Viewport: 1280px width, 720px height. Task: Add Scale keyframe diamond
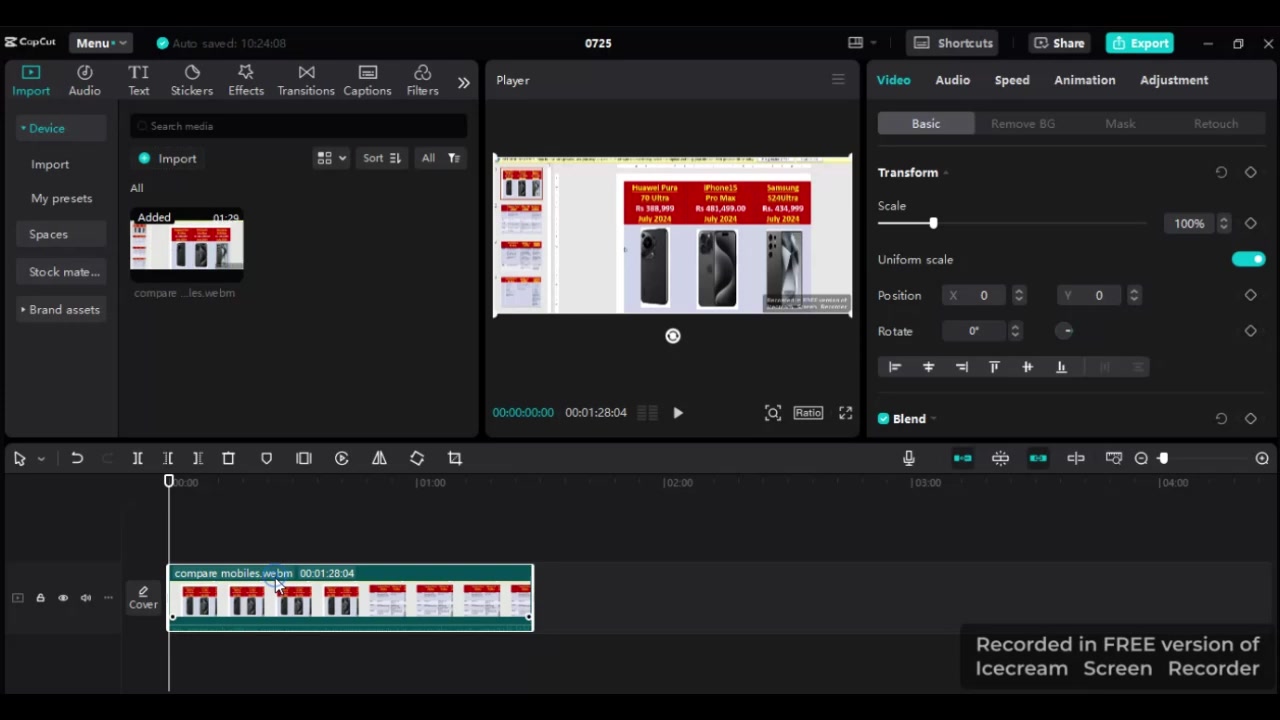point(1250,223)
